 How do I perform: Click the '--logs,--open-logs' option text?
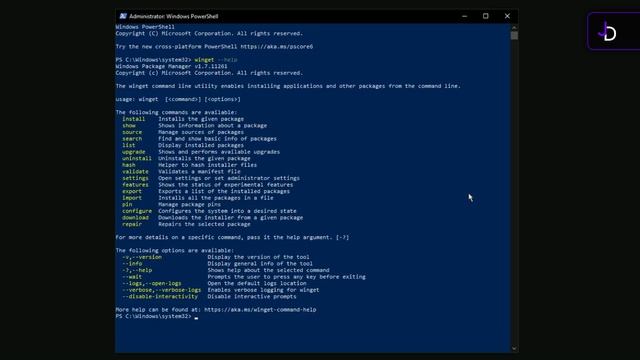(x=151, y=283)
